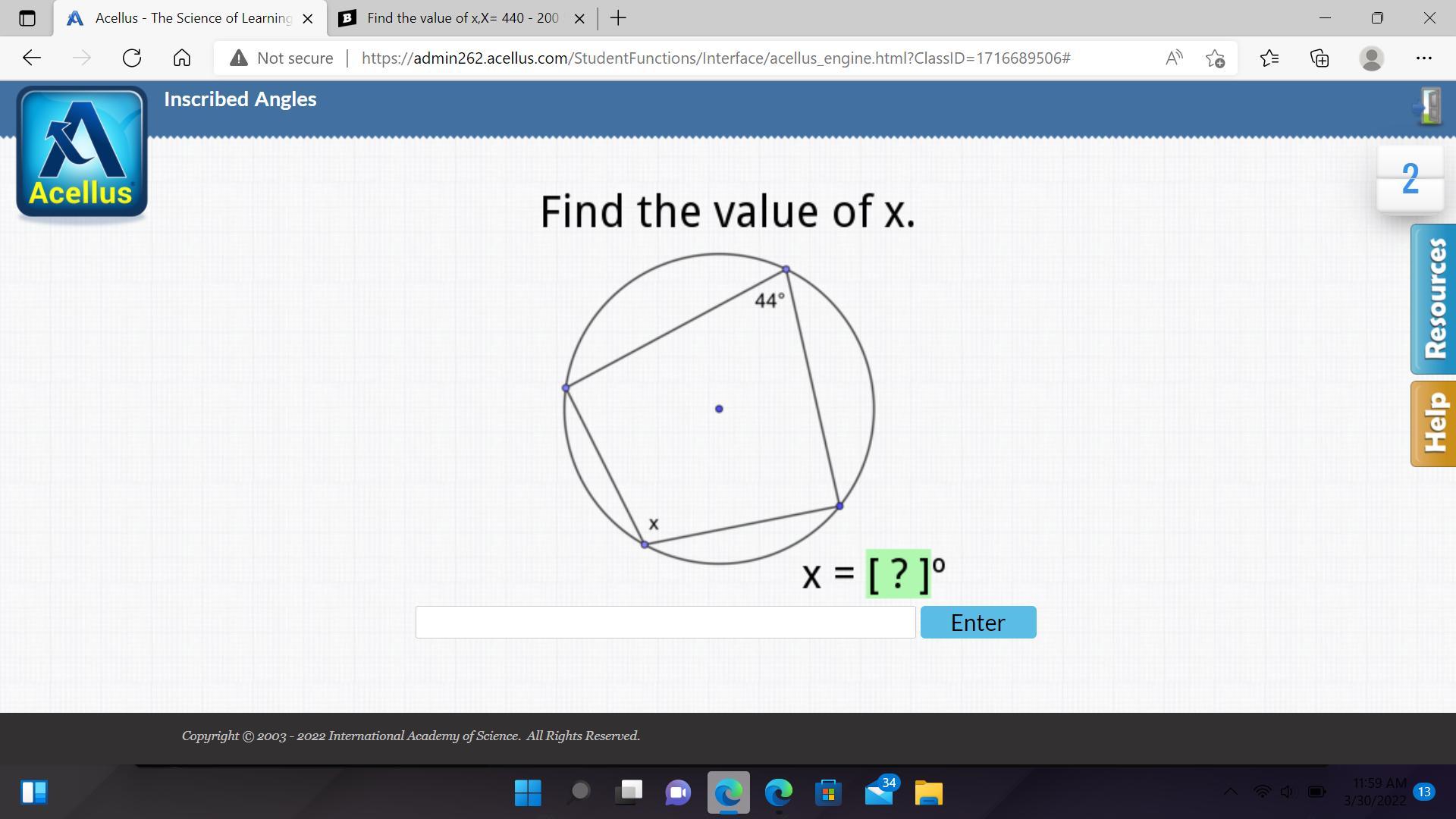1456x819 pixels.
Task: Click the browser home icon
Action: (182, 58)
